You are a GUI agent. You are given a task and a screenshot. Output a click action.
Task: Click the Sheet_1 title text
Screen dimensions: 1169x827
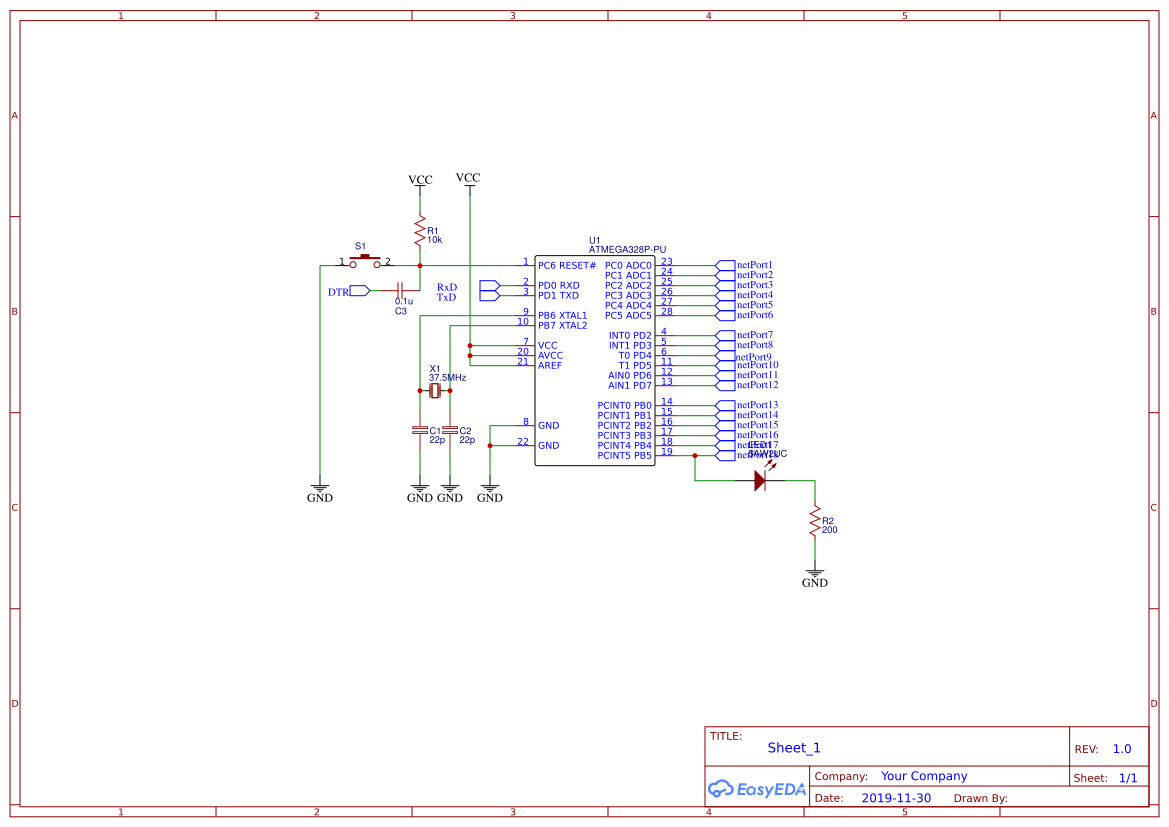tap(793, 747)
